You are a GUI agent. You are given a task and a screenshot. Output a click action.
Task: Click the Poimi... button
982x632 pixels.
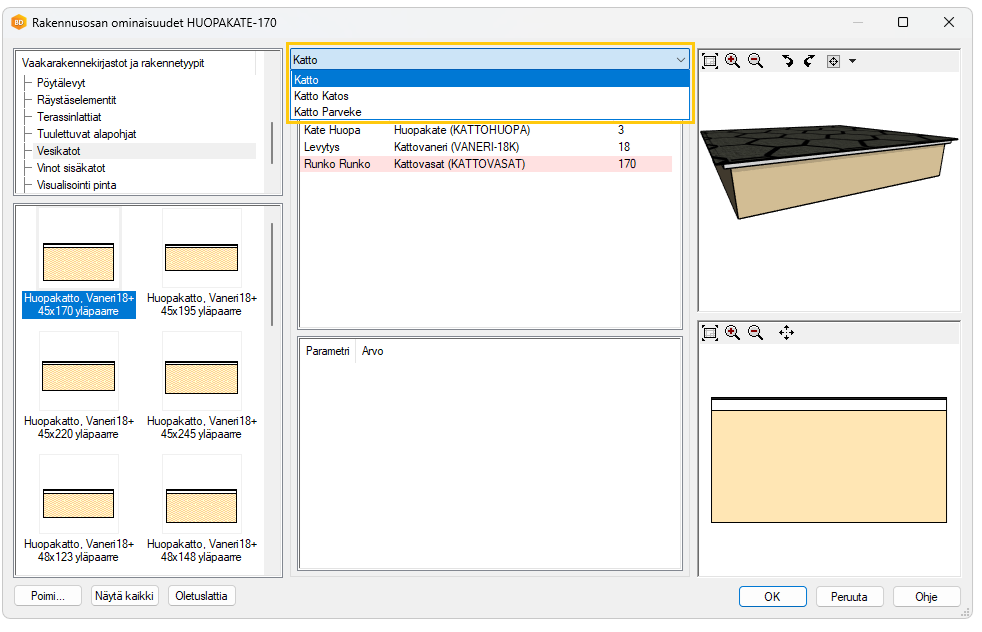(48, 596)
